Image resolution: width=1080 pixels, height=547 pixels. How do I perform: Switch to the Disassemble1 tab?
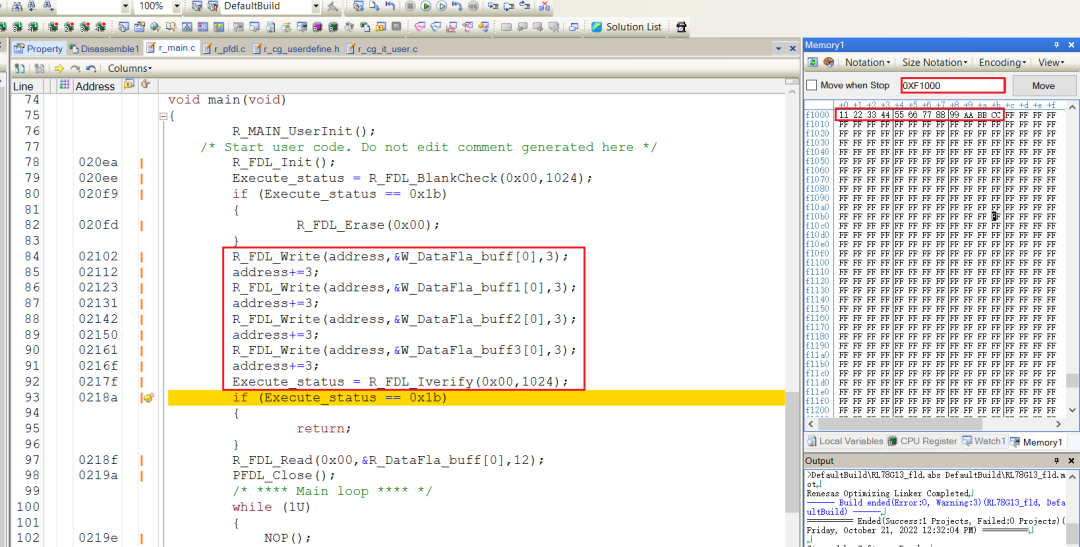pyautogui.click(x=105, y=48)
